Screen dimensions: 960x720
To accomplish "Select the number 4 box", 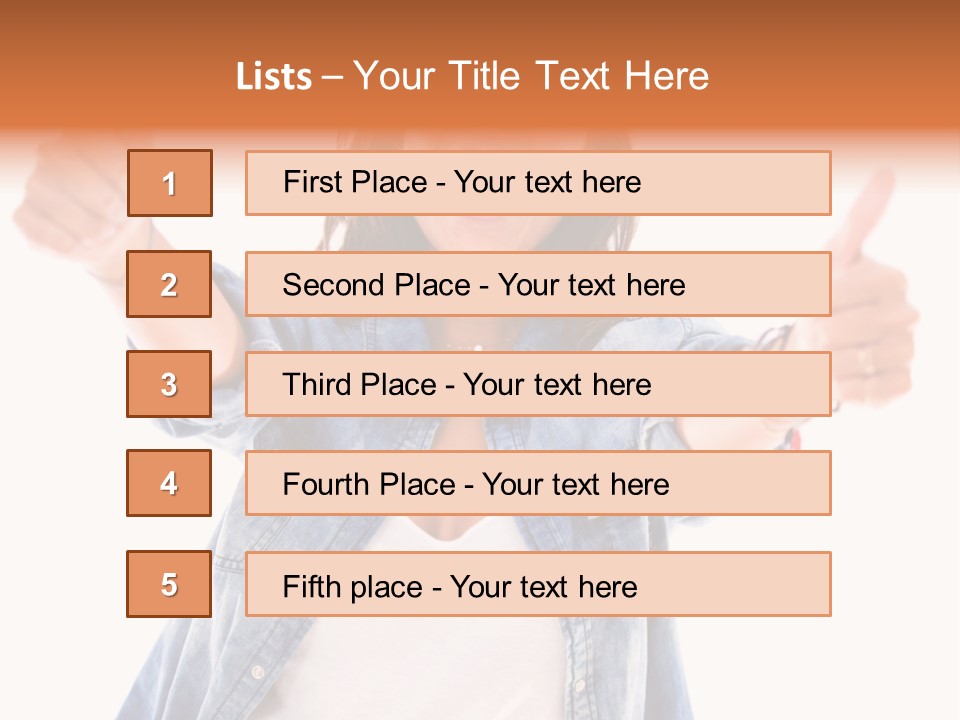I will (x=169, y=483).
